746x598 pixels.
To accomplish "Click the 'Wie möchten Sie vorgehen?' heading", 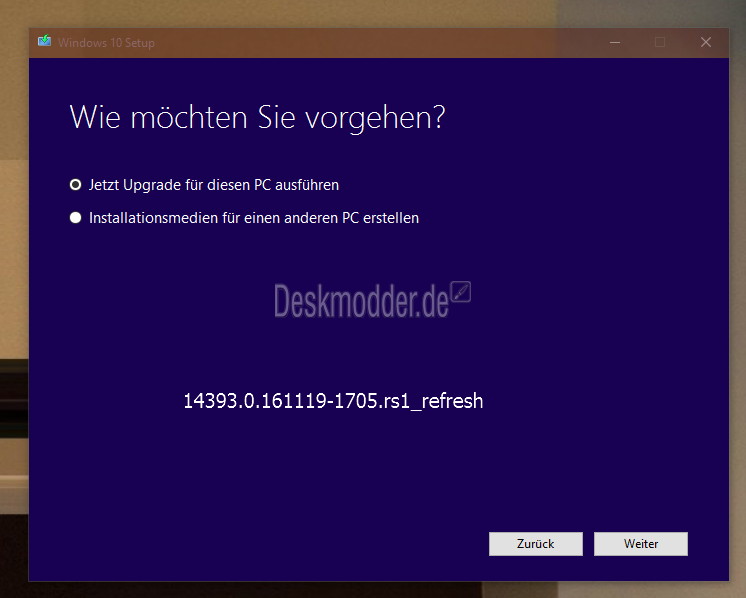I will (x=257, y=117).
